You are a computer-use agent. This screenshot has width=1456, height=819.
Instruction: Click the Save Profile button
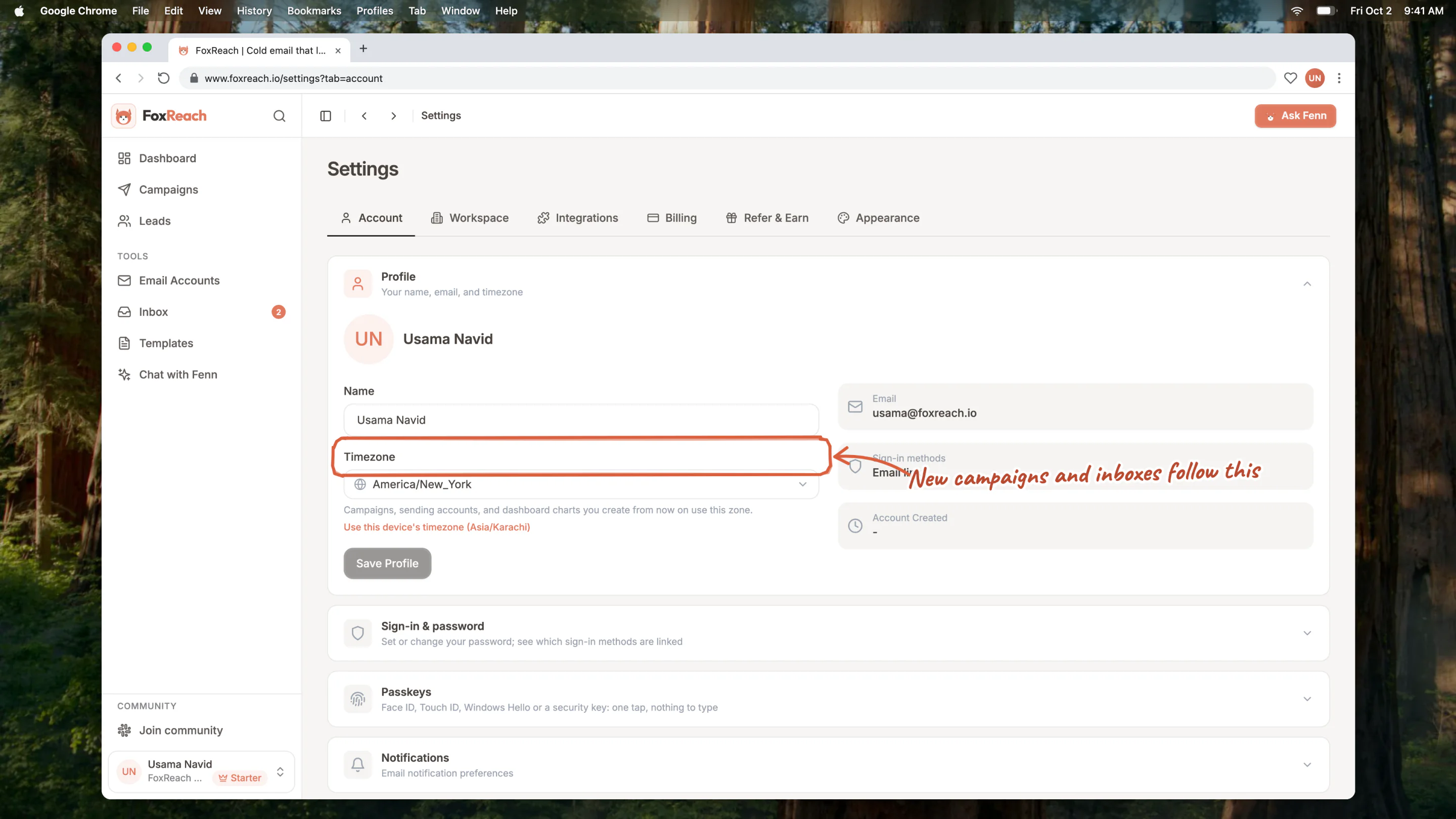[x=387, y=564]
